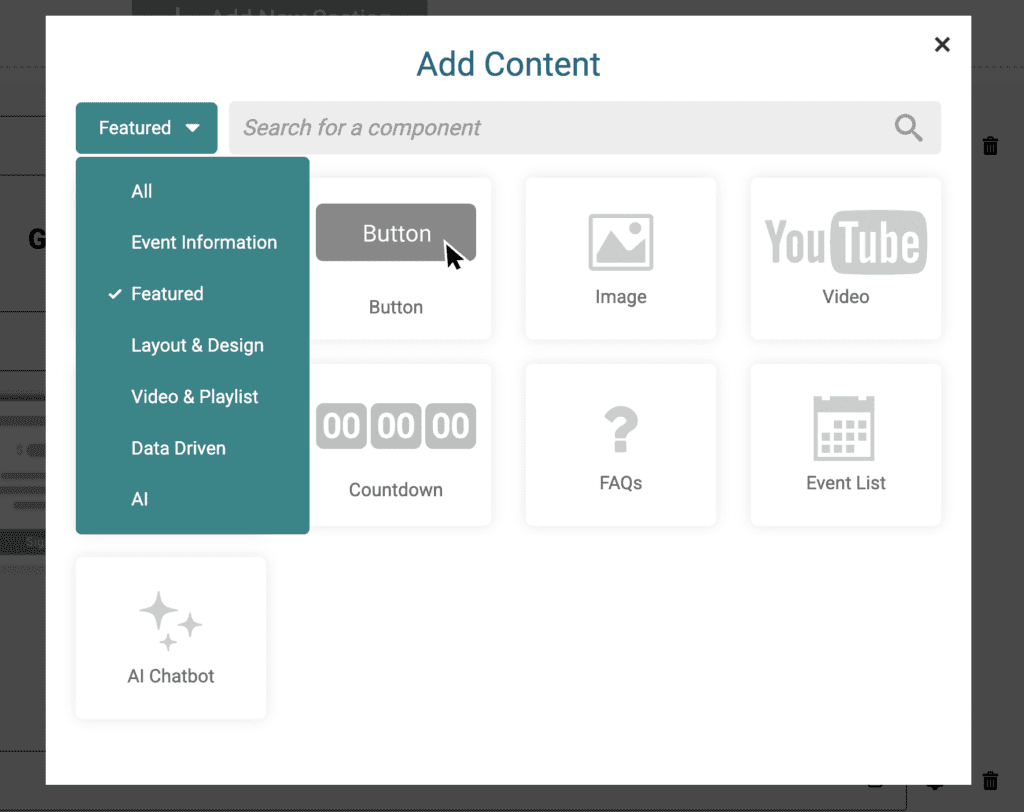Collapse the Featured category dropdown

click(x=147, y=128)
